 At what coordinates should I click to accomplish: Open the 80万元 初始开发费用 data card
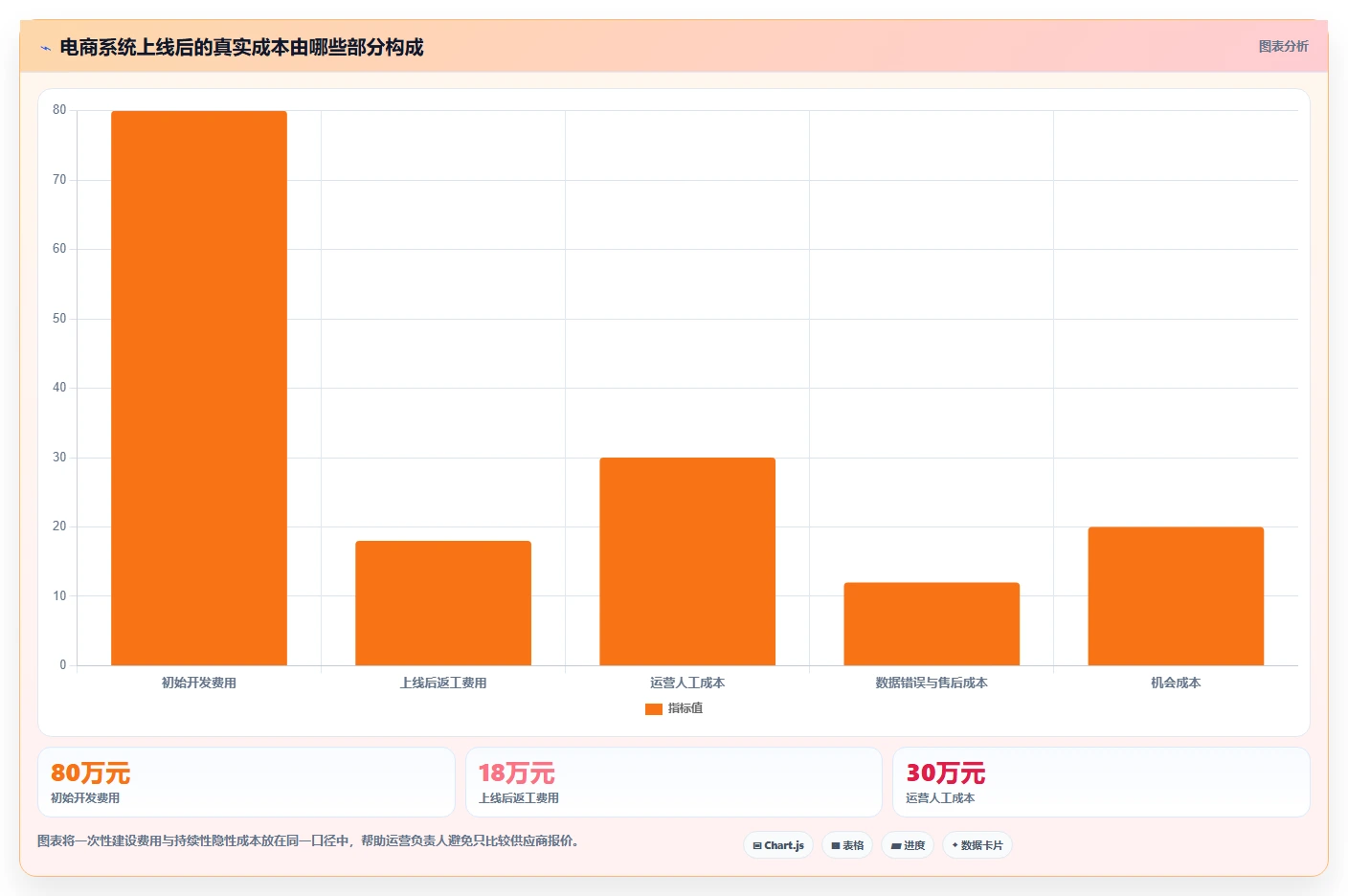click(x=246, y=782)
